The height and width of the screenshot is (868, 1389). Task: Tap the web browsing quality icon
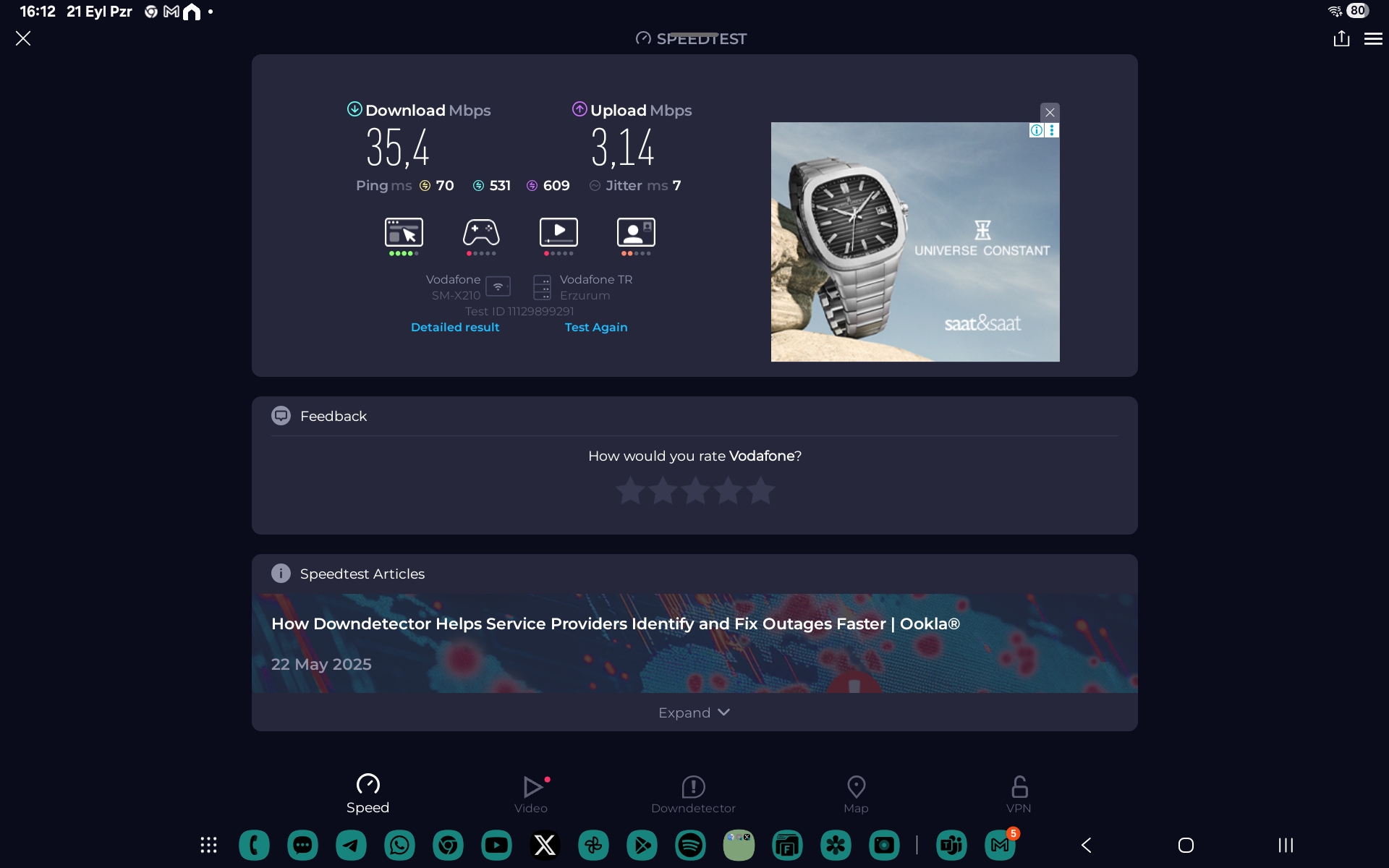(x=404, y=233)
